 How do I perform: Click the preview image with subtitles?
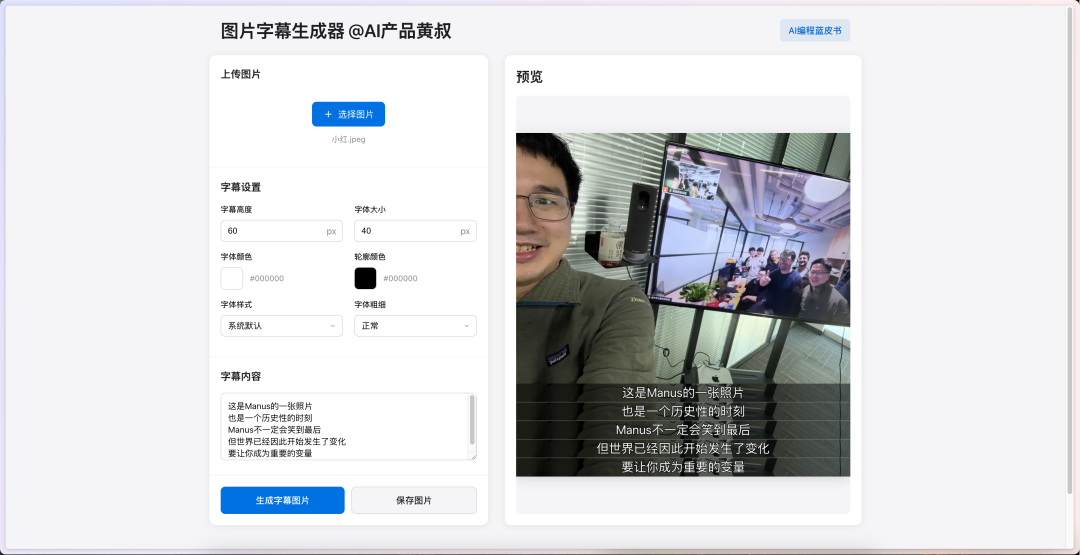[683, 304]
